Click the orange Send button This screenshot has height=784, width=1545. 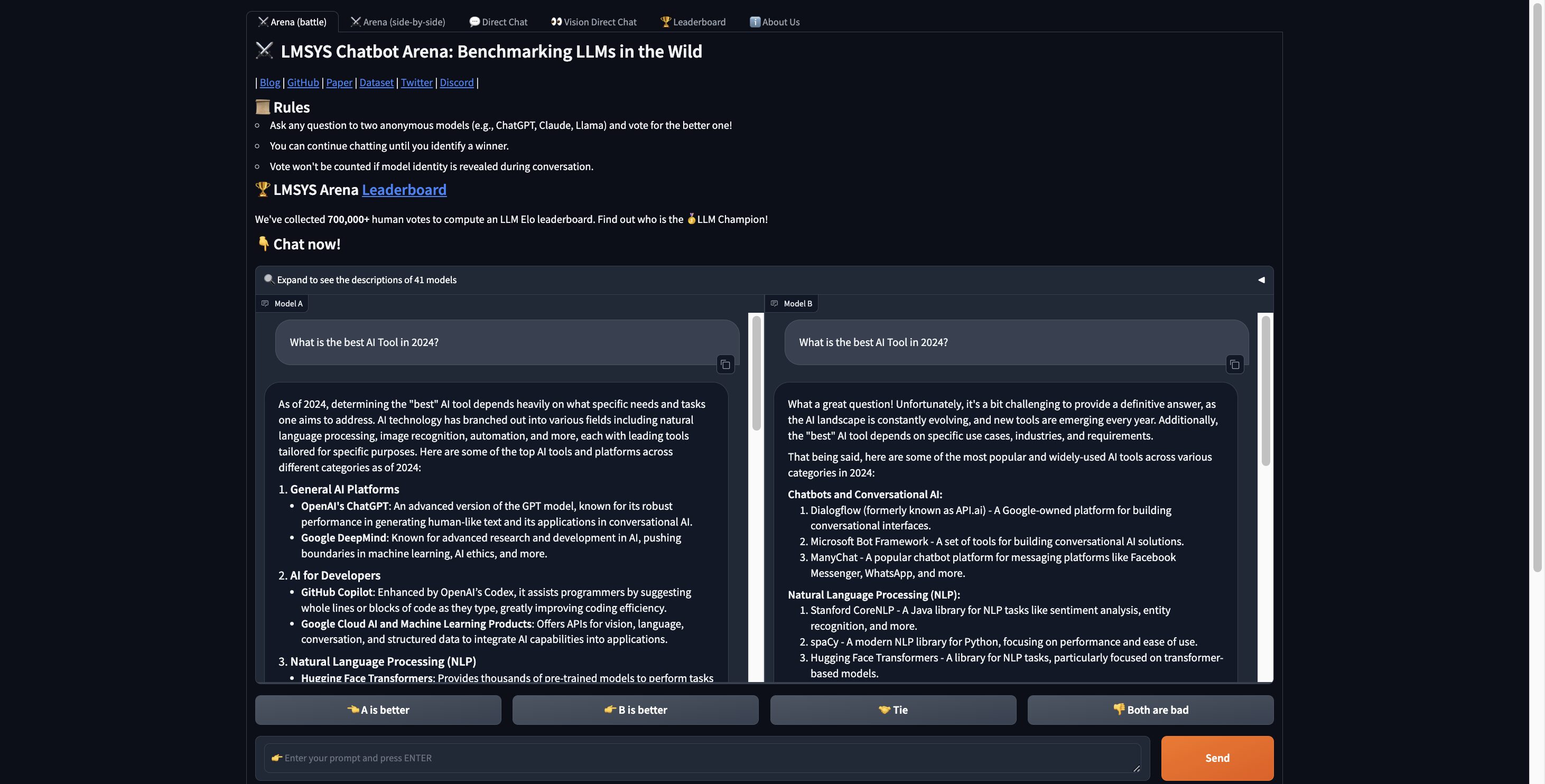click(1217, 758)
